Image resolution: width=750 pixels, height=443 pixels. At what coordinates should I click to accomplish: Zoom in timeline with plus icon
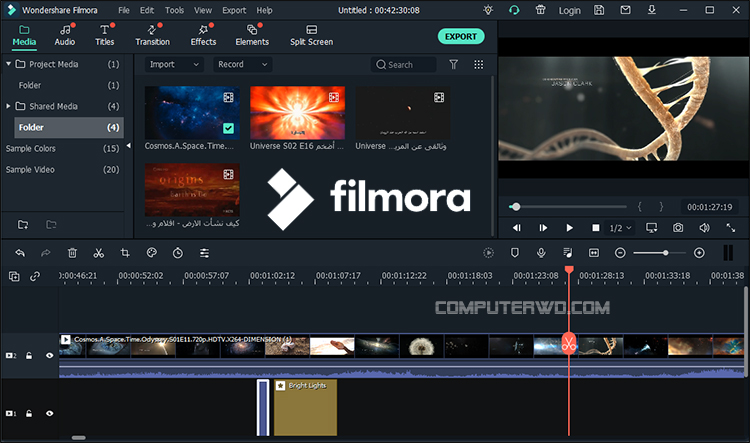coord(699,253)
